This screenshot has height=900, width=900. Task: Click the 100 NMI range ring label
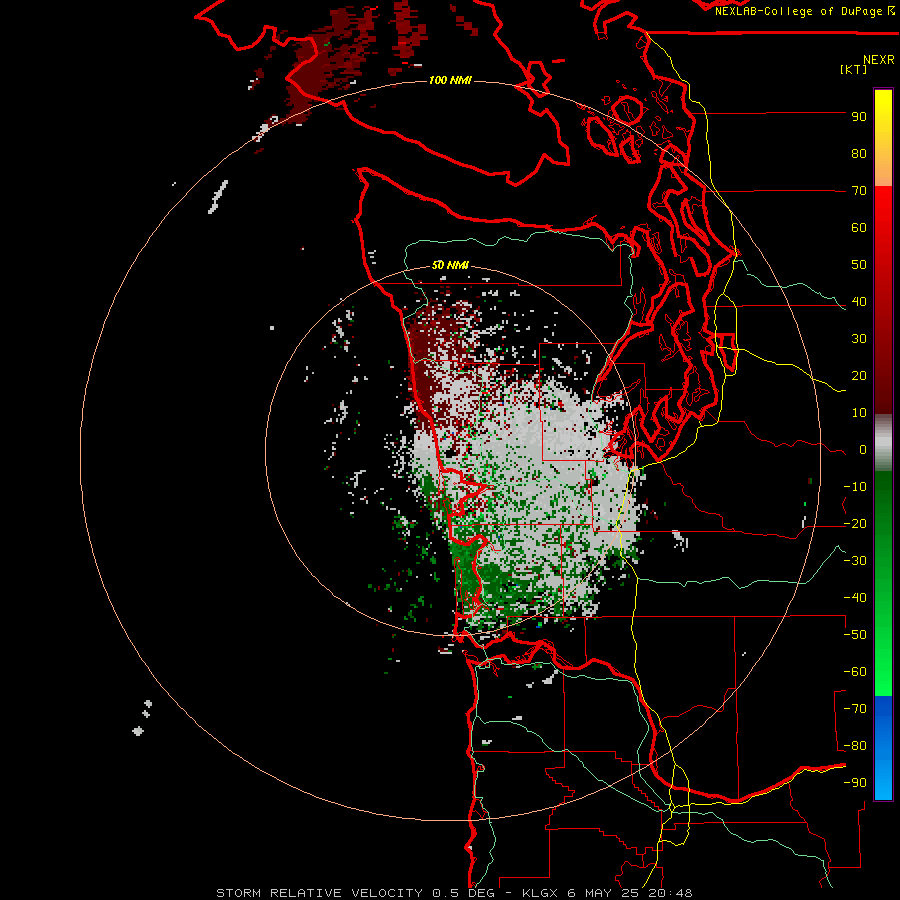[x=450, y=80]
